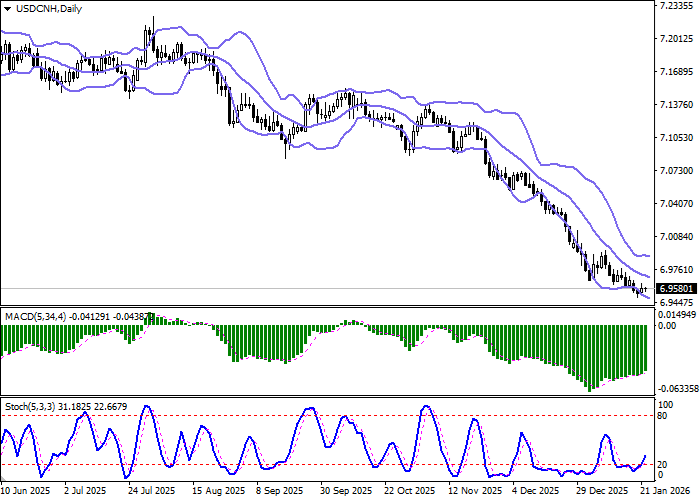
Task: Click the 12 Nov 2025 date label
Action: point(474,491)
